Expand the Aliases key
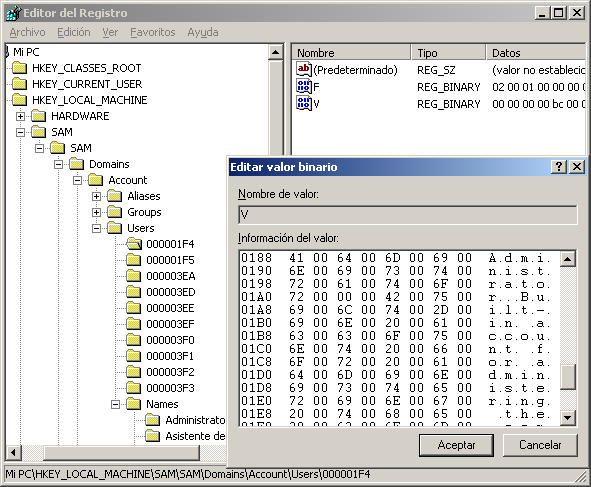The image size is (591, 487). point(96,196)
